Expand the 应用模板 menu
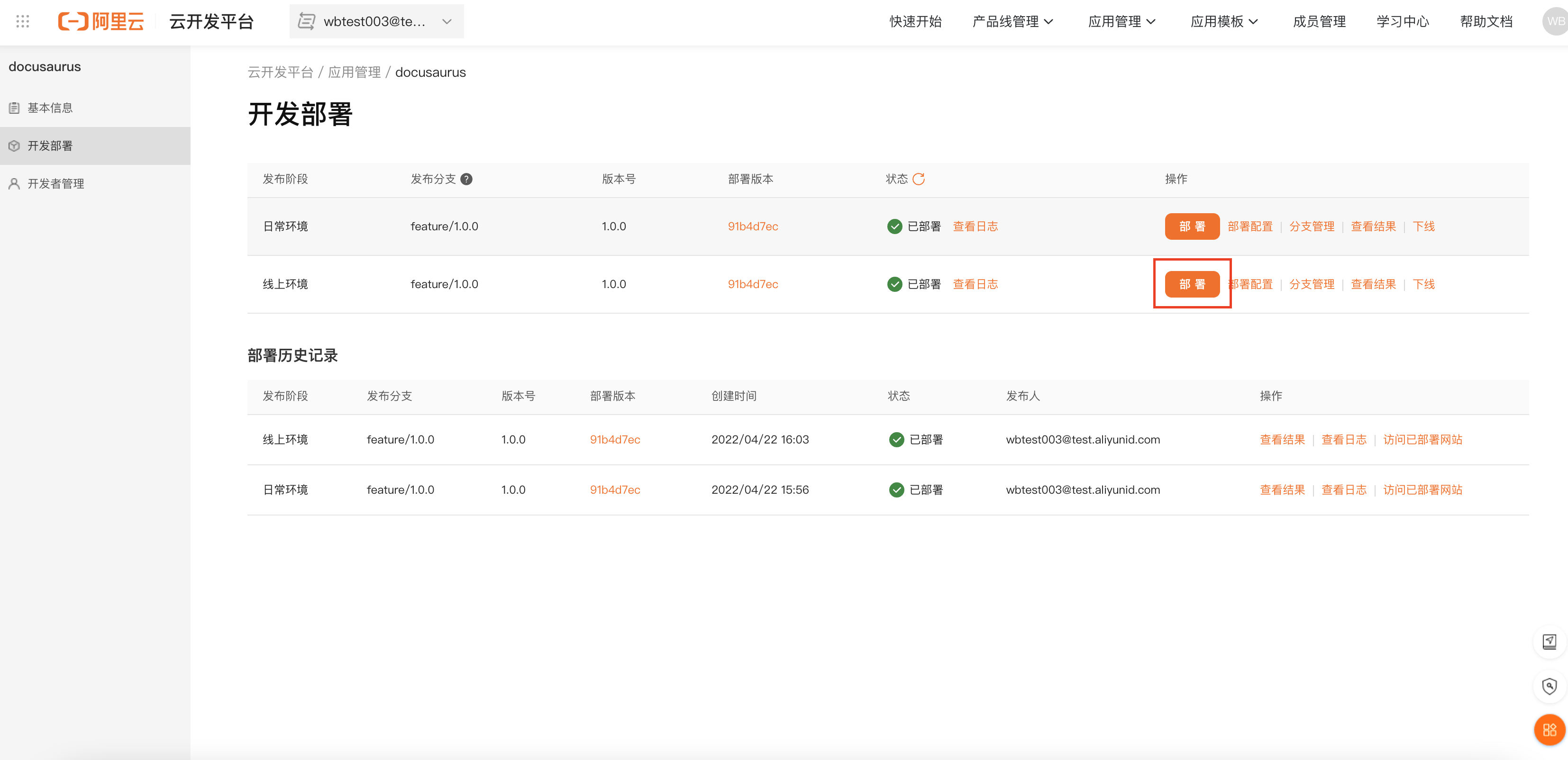The height and width of the screenshot is (760, 1568). (1223, 21)
